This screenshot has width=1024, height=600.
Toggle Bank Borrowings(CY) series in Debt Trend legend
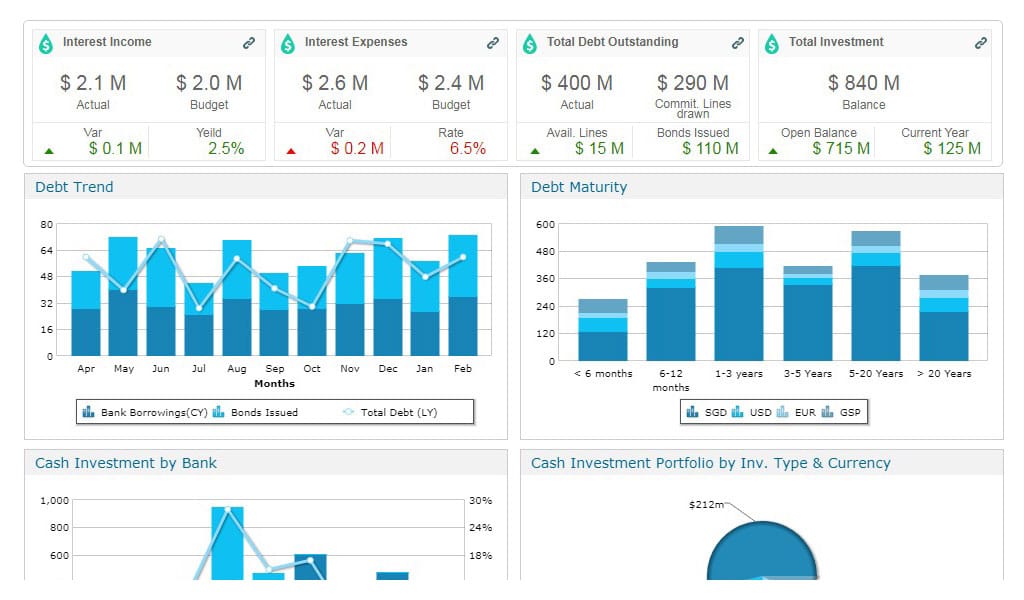coord(145,412)
